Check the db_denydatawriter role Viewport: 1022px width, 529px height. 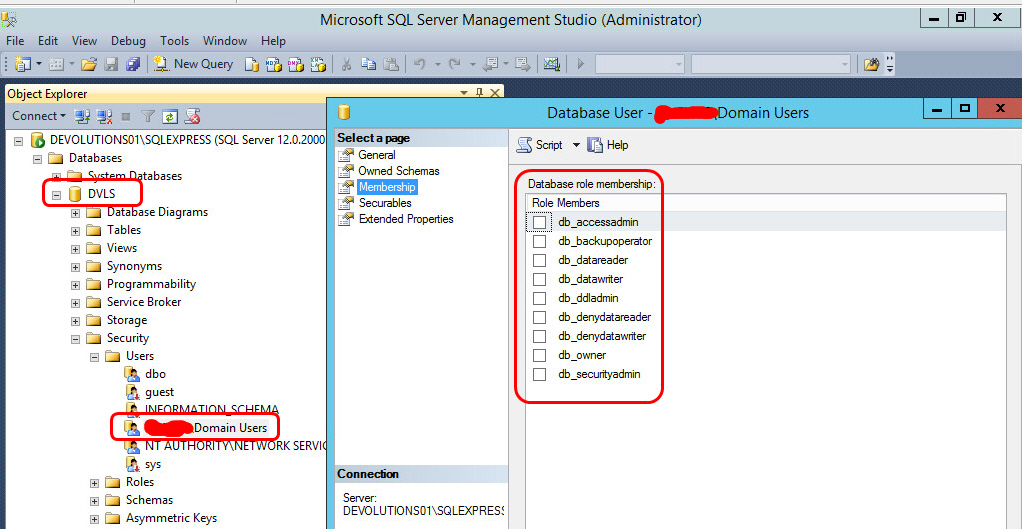(539, 336)
